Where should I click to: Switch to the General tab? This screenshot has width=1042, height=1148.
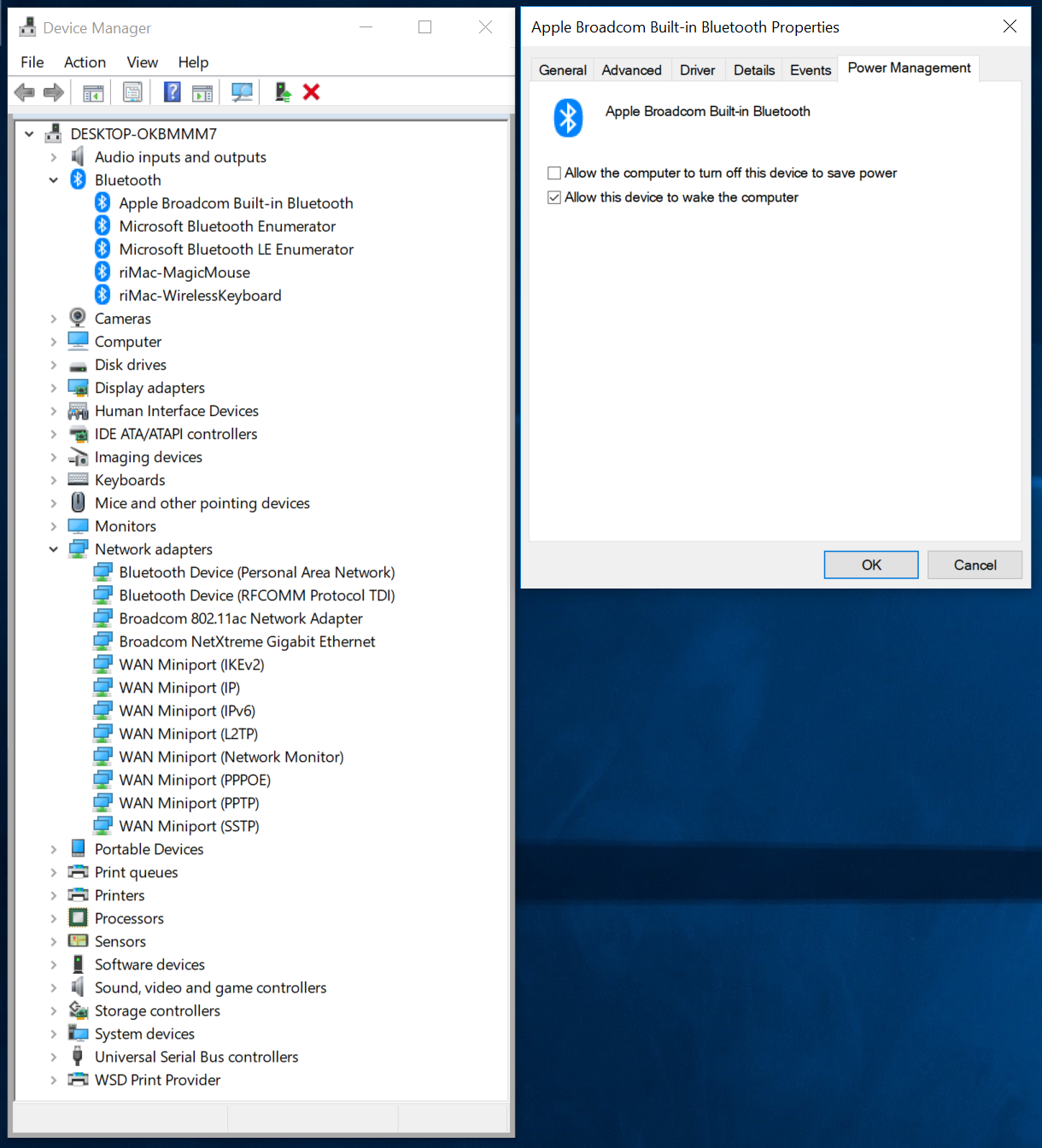tap(563, 70)
